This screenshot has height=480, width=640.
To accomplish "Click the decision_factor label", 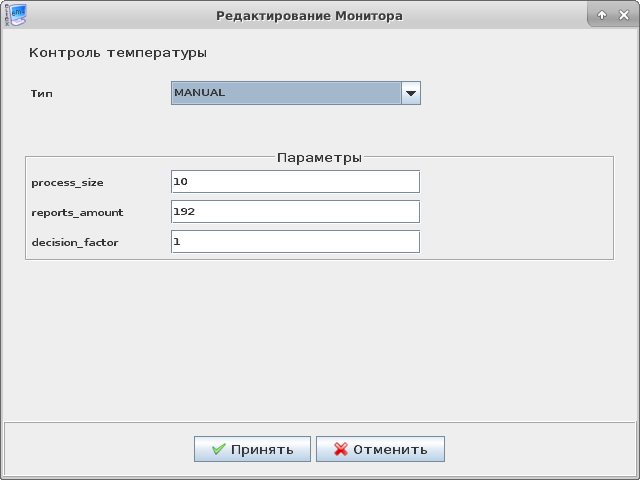I will click(x=75, y=242).
